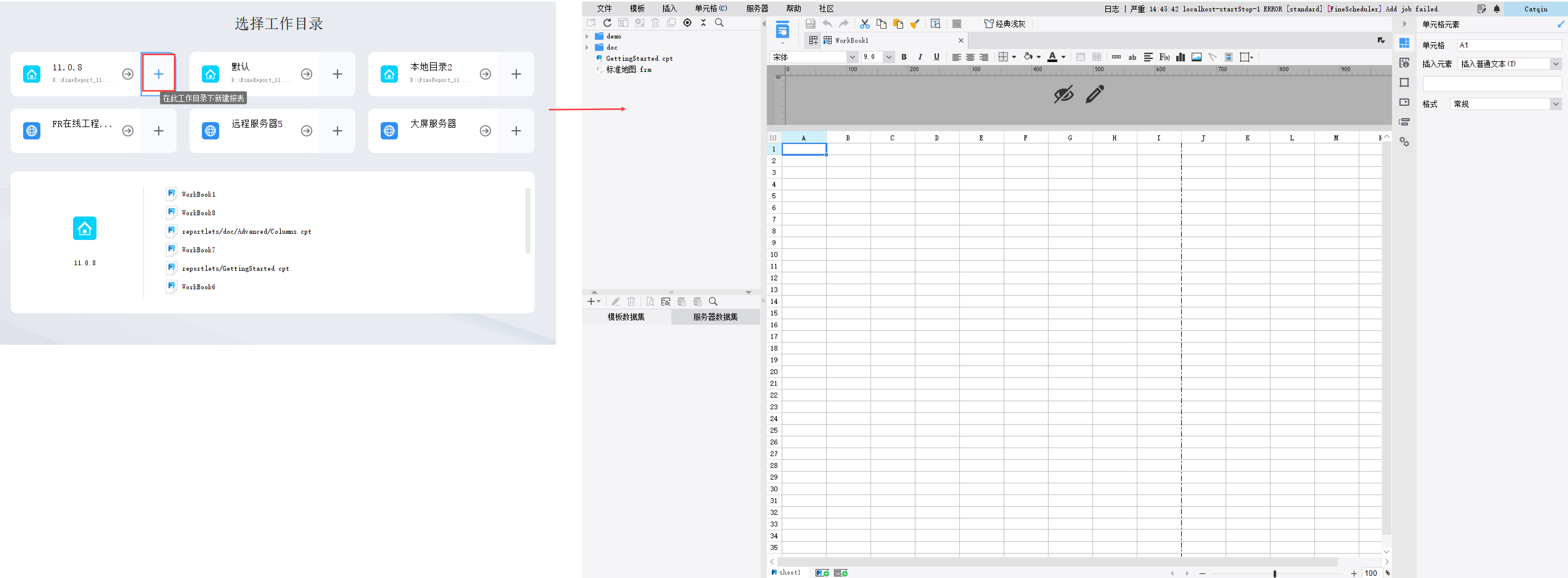Image resolution: width=1568 pixels, height=578 pixels.
Task: Click the cut scissors icon
Action: point(864,24)
